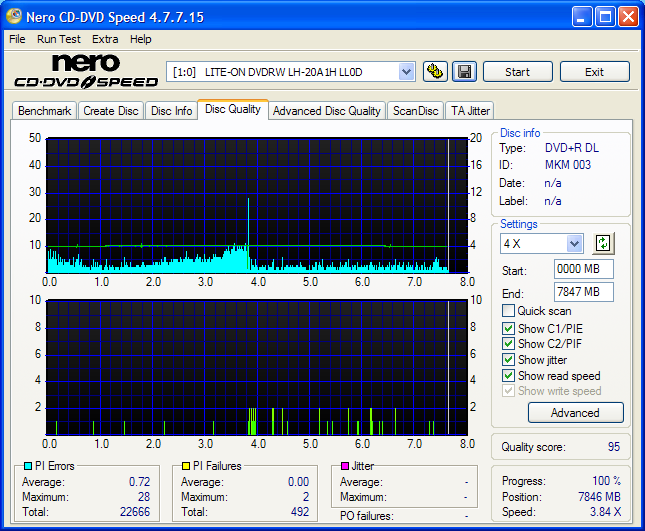The image size is (645, 531).
Task: Click the Exit button
Action: [594, 72]
